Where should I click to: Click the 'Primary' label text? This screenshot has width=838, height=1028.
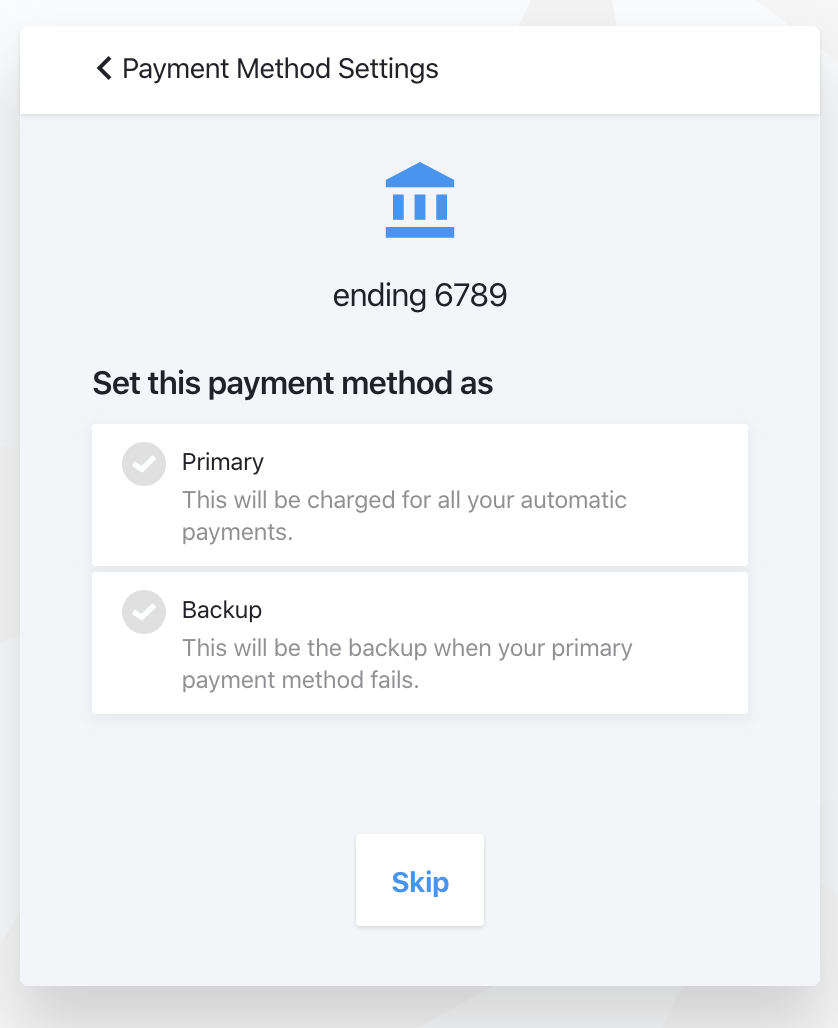point(223,462)
